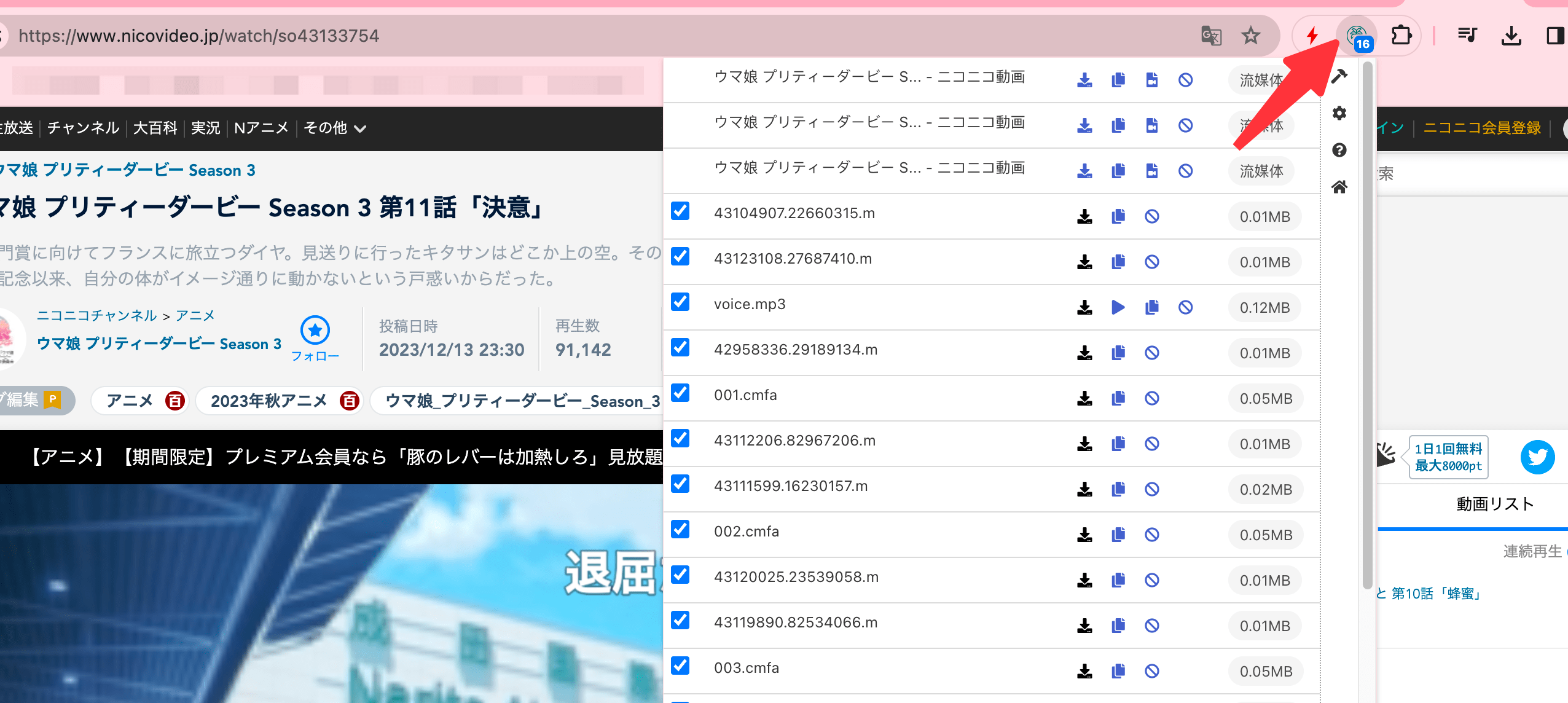Viewport: 1568px width, 703px height.
Task: Click the ニコニコ会員登録 link
Action: click(x=1482, y=128)
